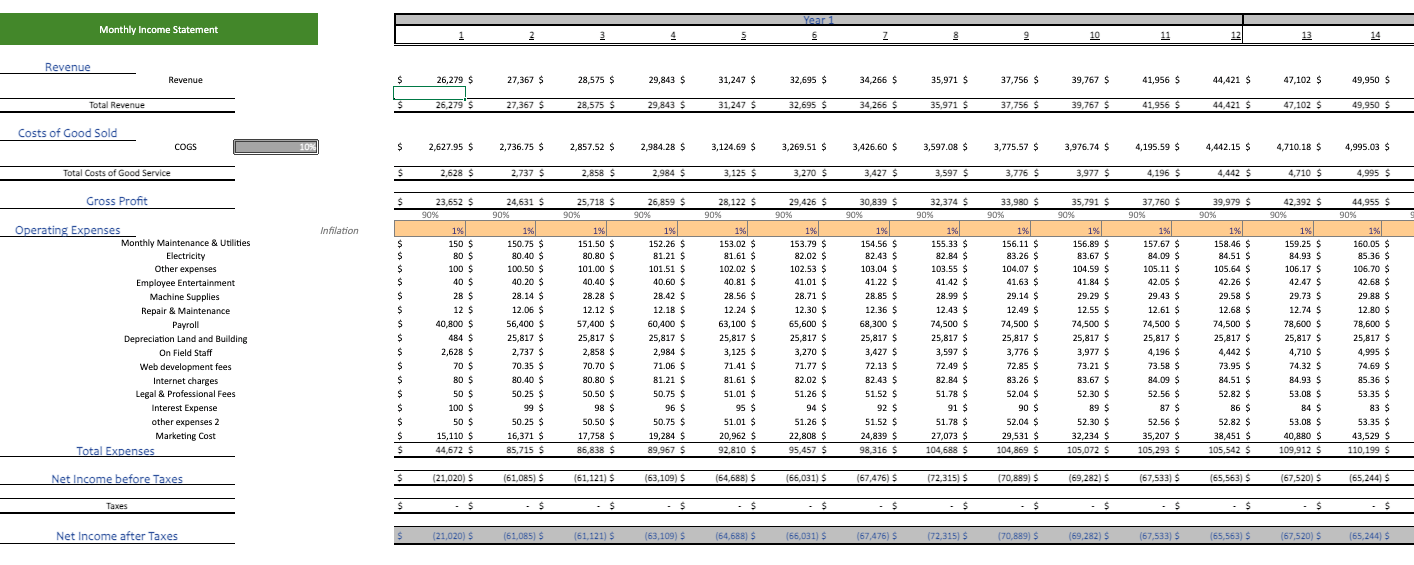1414x565 pixels.
Task: Click the other expenses 2 label
Action: (186, 422)
